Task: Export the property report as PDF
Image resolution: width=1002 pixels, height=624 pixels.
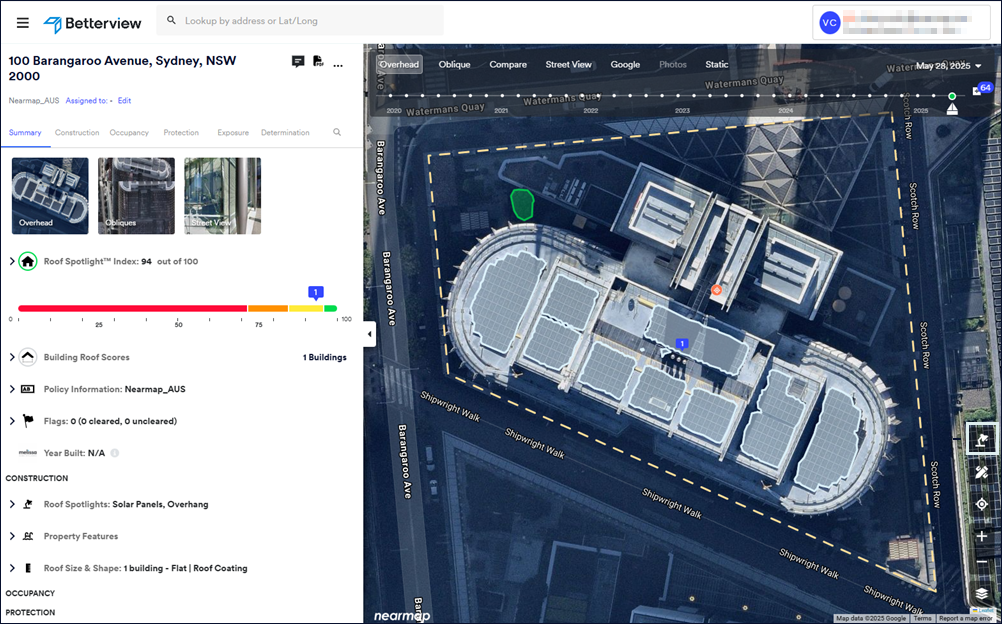Action: [318, 61]
